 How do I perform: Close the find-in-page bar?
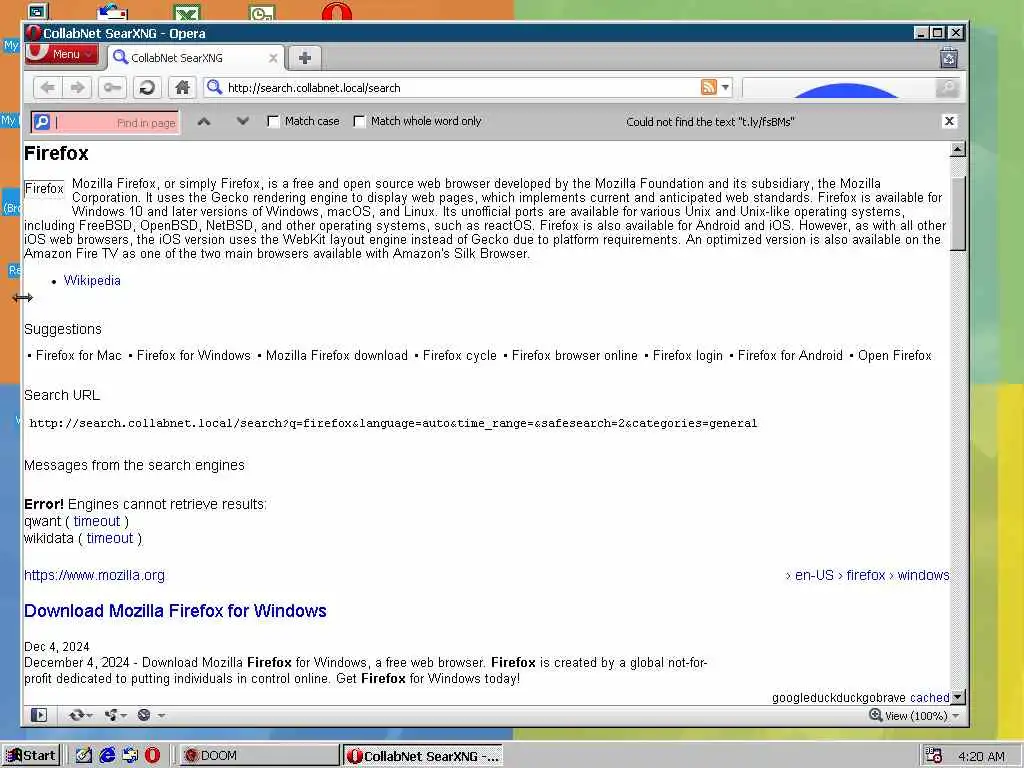950,121
